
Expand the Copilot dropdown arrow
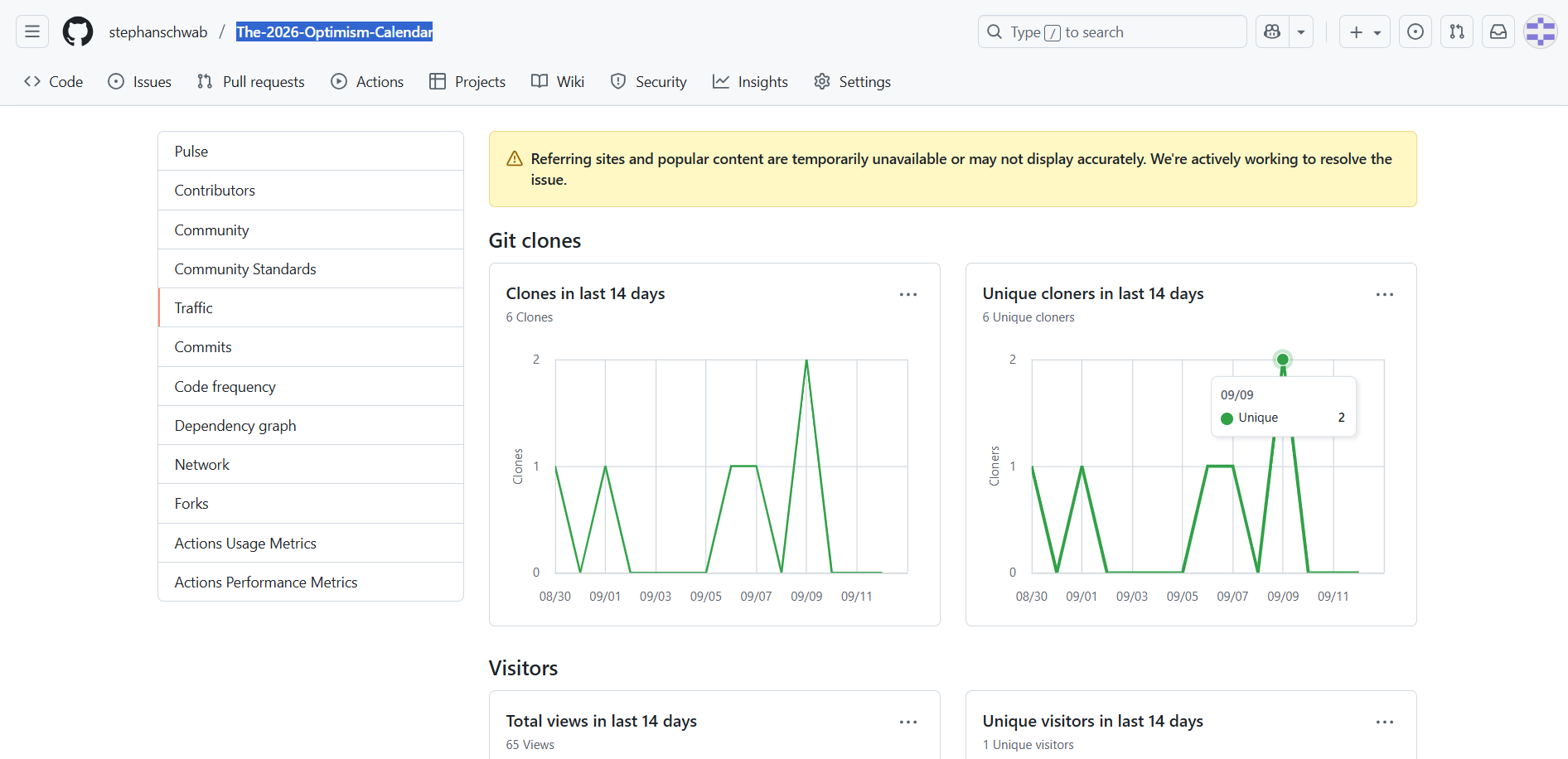click(x=1301, y=31)
